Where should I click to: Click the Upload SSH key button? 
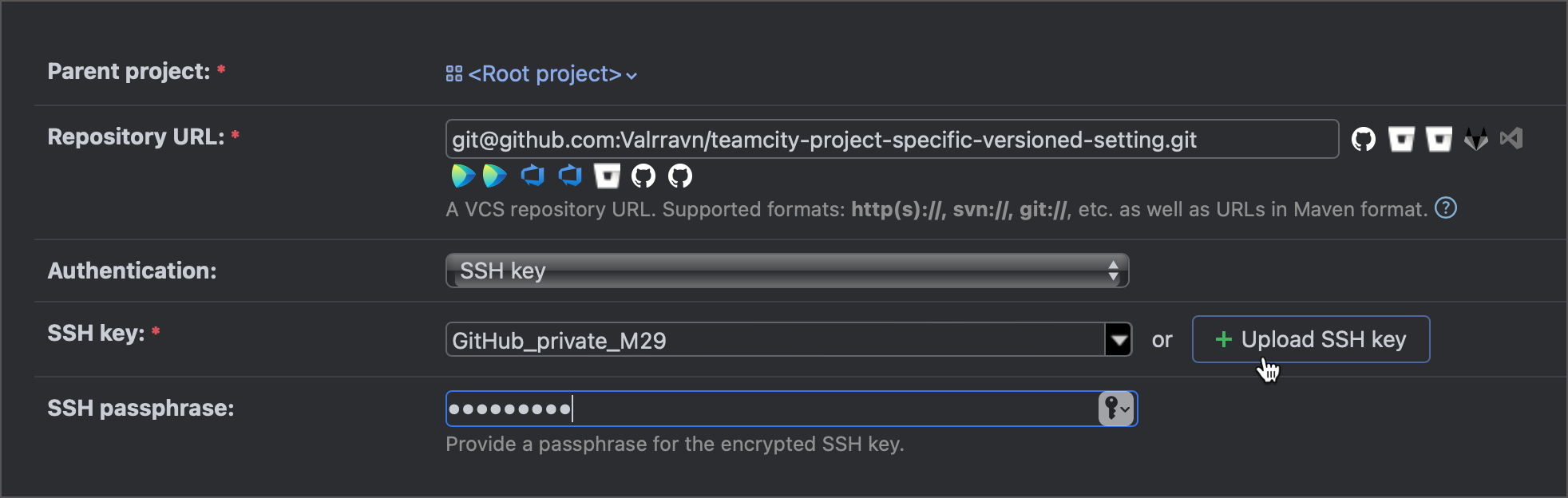1311,339
